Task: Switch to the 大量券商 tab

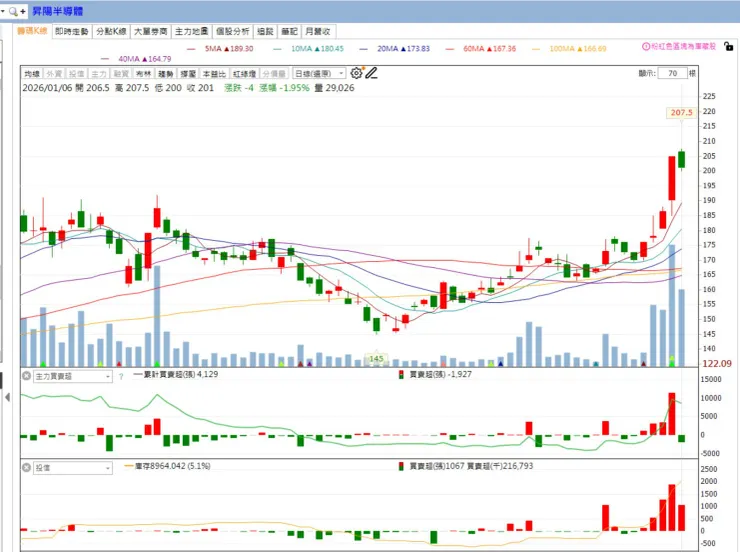Action: click(151, 31)
